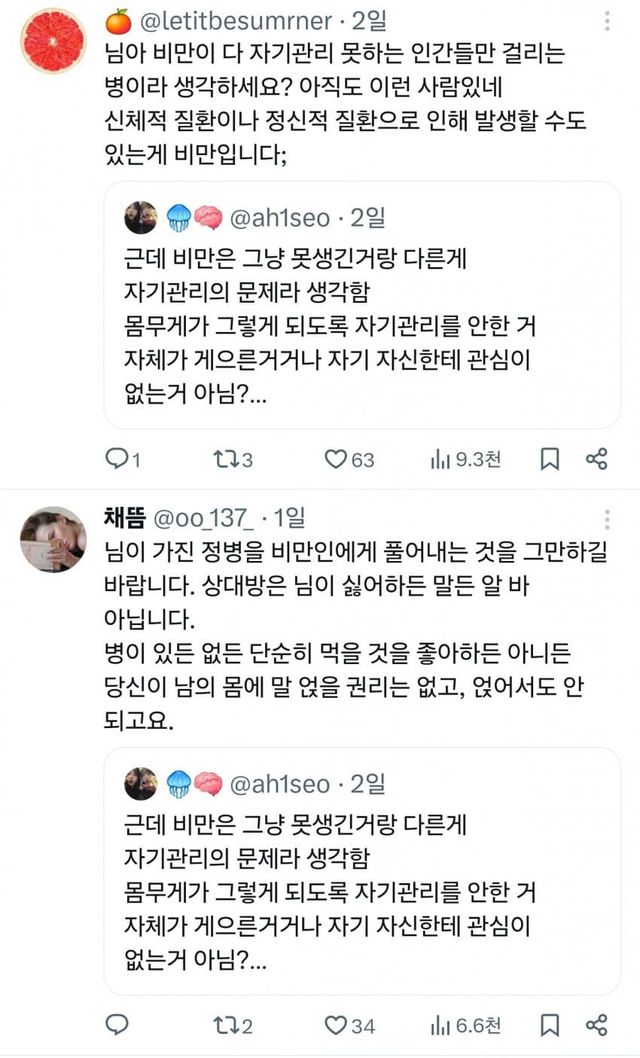Viewport: 640px width, 1058px height.
Task: Like the tweet with 34 likes
Action: click(x=338, y=1025)
